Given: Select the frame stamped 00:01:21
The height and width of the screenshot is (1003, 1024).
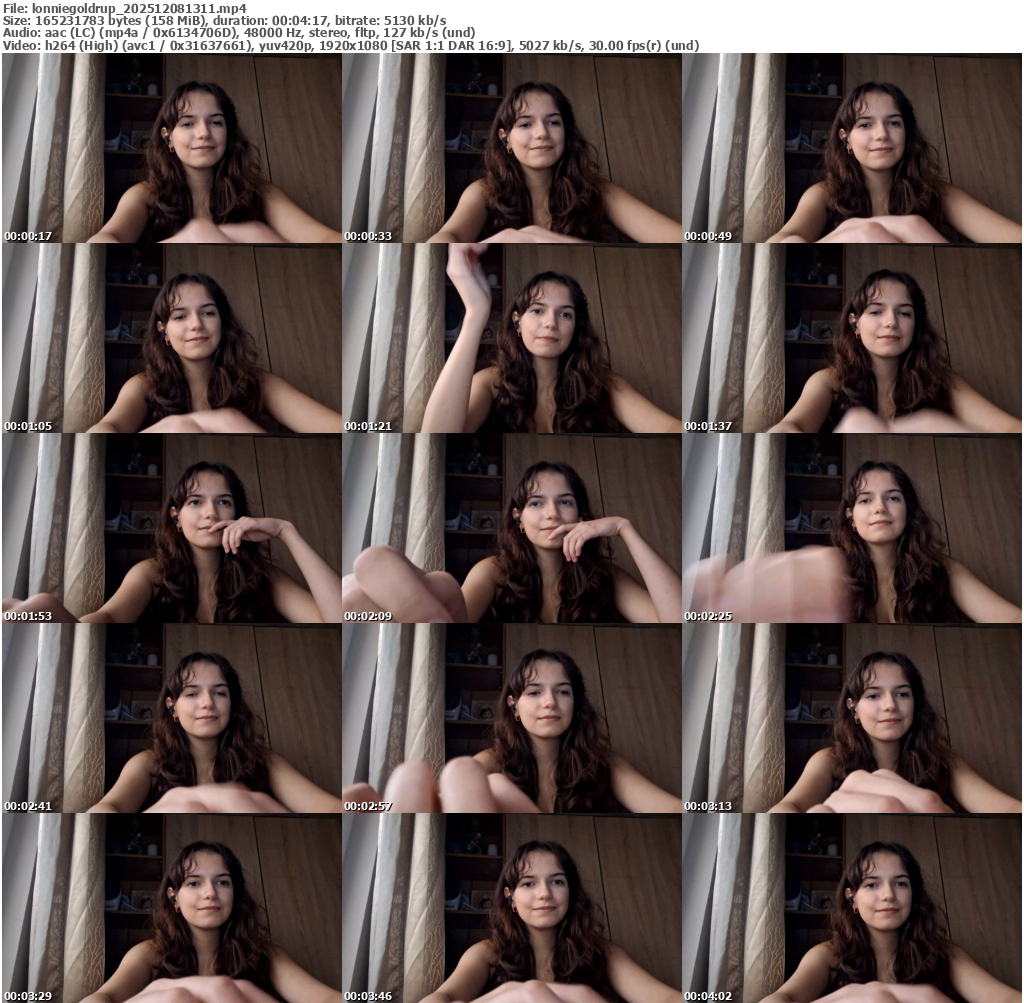Looking at the screenshot, I should coord(512,338).
